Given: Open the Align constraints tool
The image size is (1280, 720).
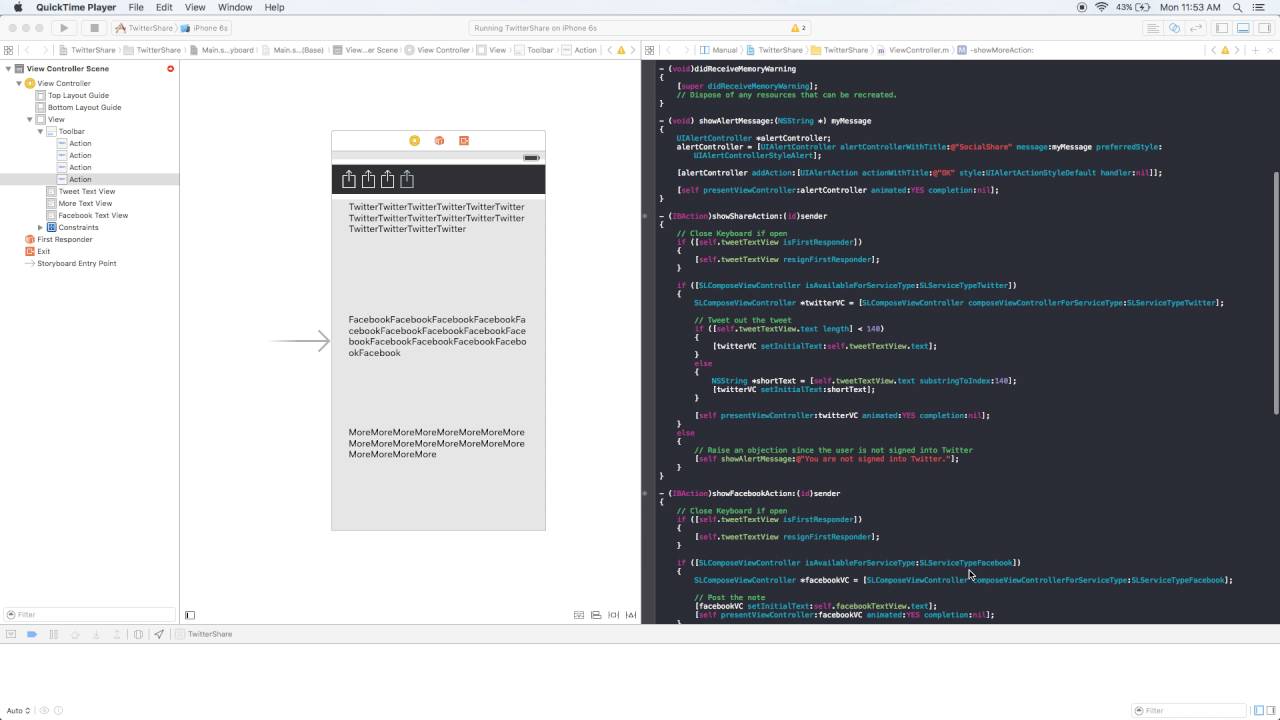Looking at the screenshot, I should tap(596, 615).
